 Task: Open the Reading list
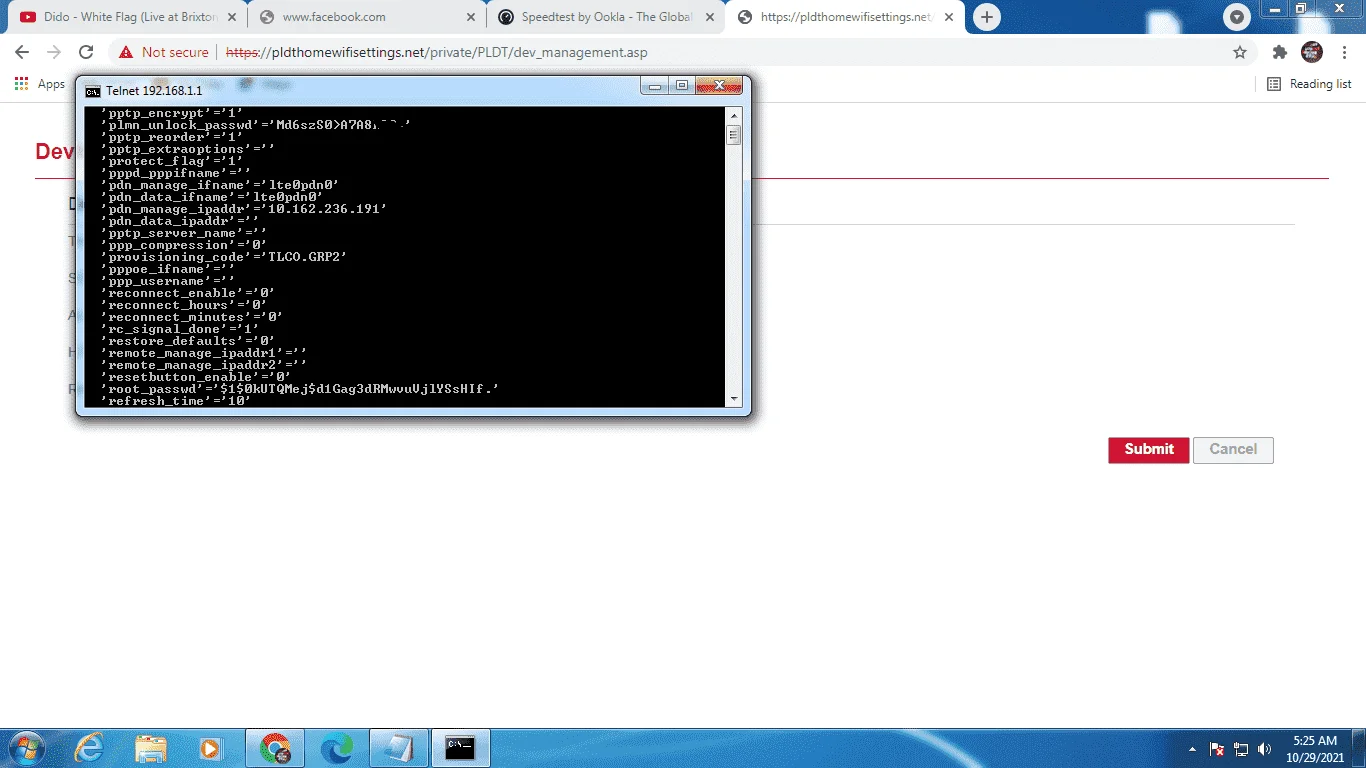1310,84
